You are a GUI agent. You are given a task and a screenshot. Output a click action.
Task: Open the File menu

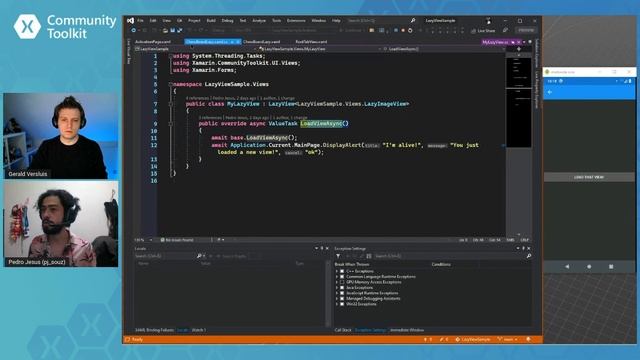[x=140, y=20]
